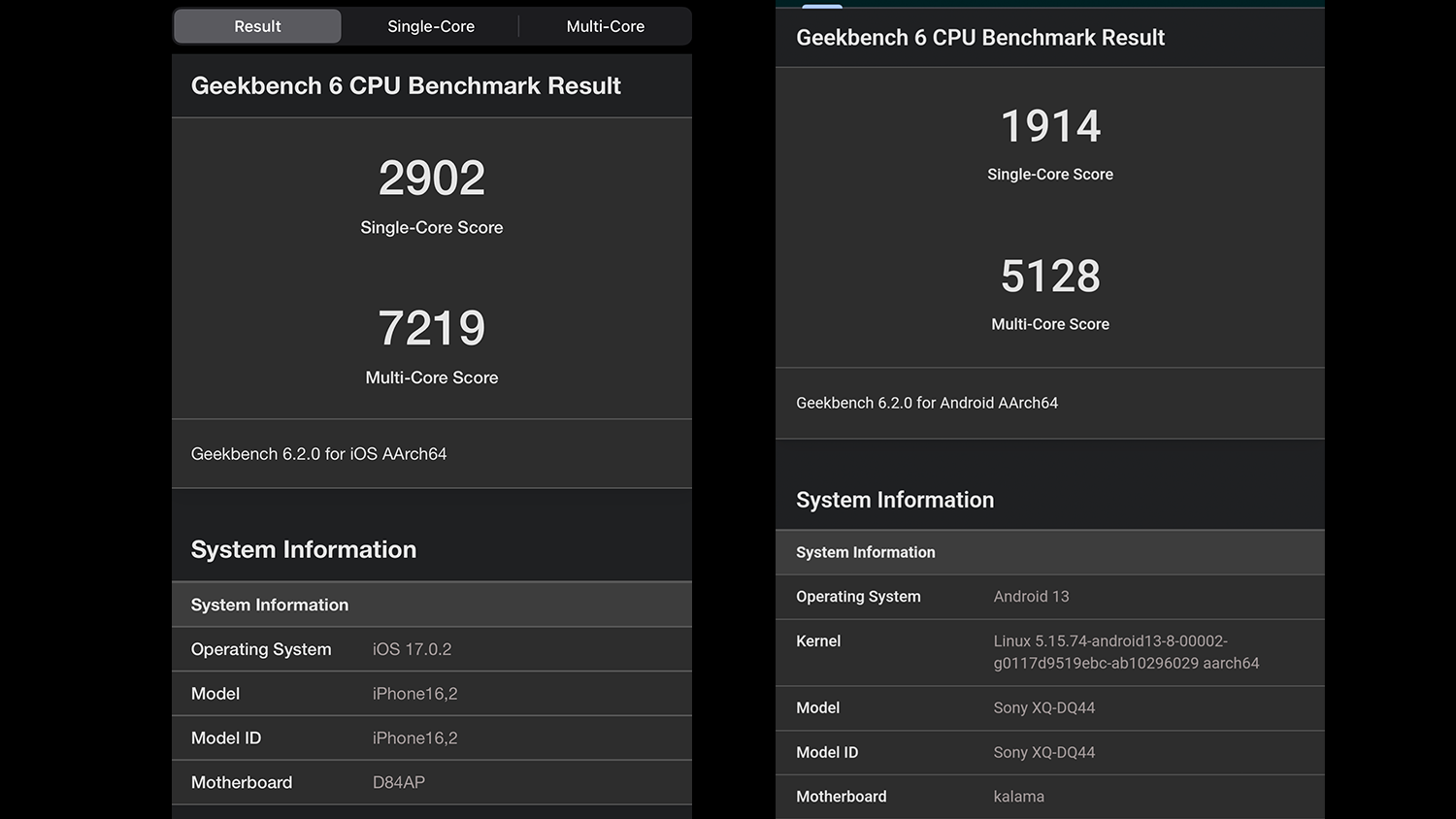Click the D84AP motherboard value
This screenshot has height=819, width=1456.
point(398,782)
